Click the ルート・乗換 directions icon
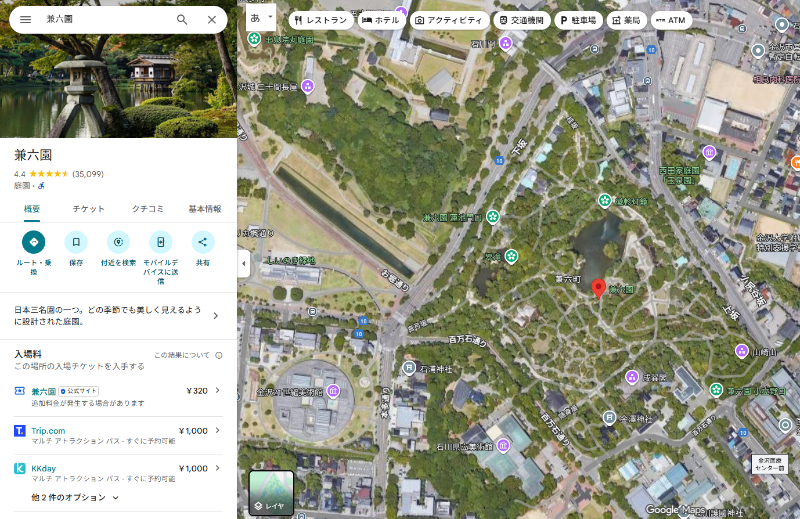The image size is (800, 519). click(x=34, y=241)
